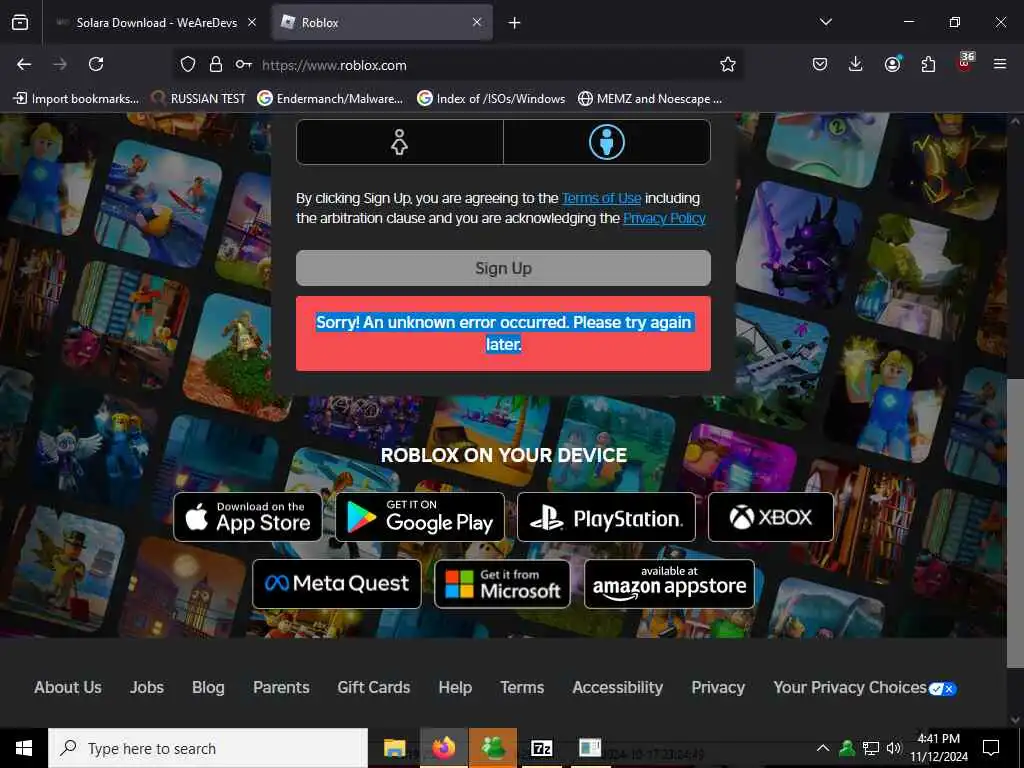The image size is (1024, 768).
Task: Click the Firefox taskbar icon
Action: click(x=443, y=748)
